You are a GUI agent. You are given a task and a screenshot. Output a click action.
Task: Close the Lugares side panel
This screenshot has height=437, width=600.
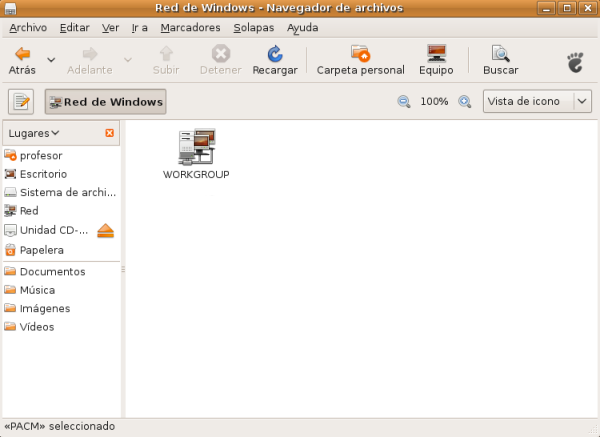[109, 133]
